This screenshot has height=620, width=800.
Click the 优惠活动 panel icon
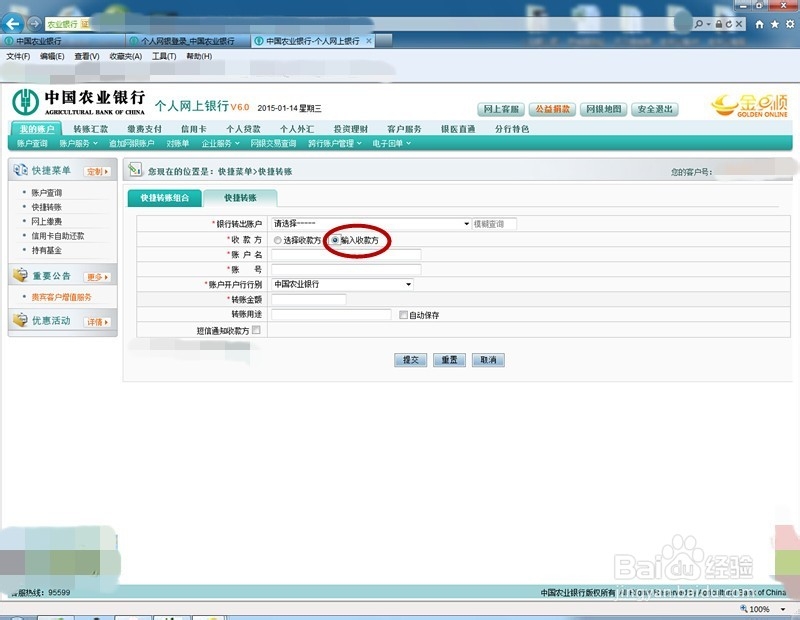[x=20, y=320]
